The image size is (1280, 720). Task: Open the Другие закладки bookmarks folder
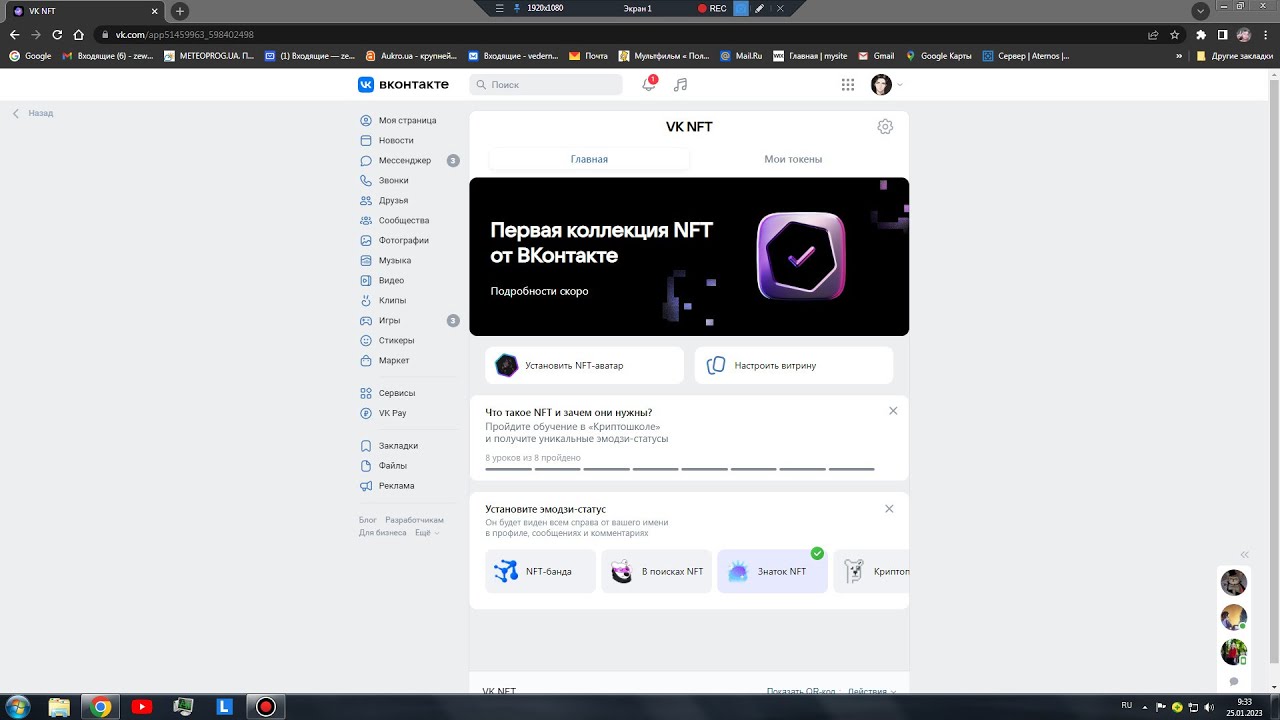pos(1235,56)
